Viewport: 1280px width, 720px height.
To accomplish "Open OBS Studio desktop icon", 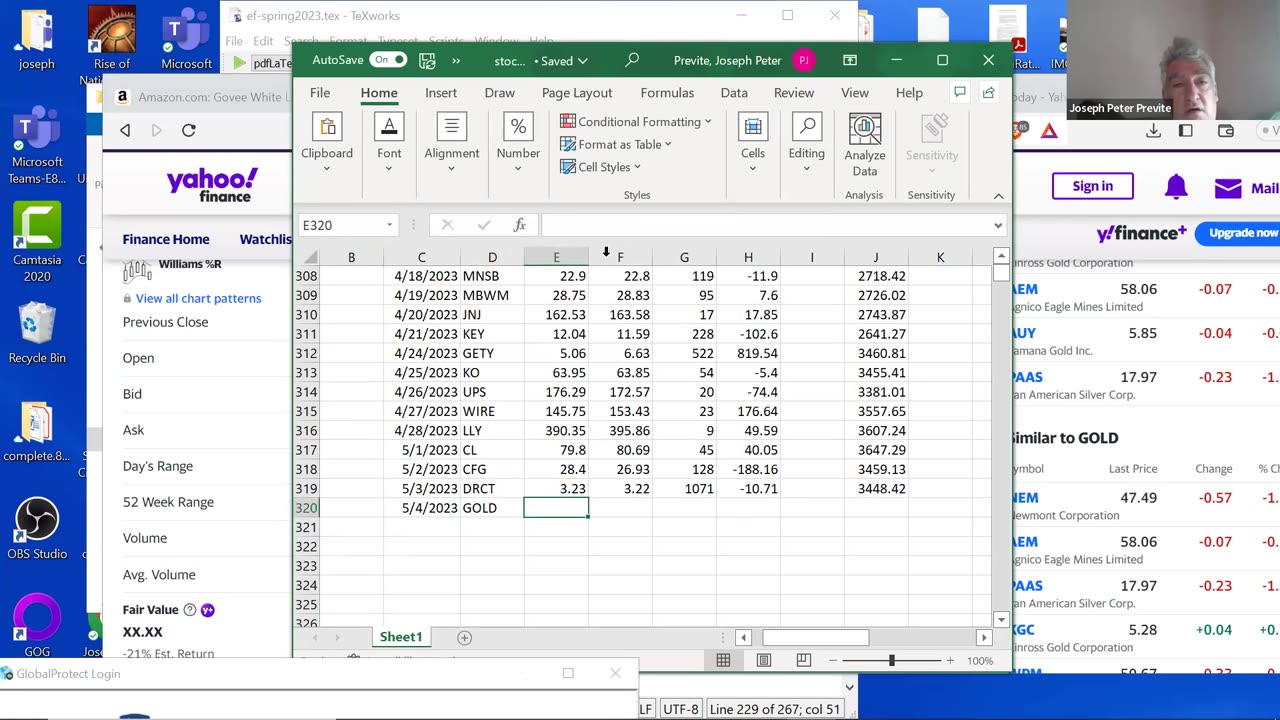I will 37,530.
